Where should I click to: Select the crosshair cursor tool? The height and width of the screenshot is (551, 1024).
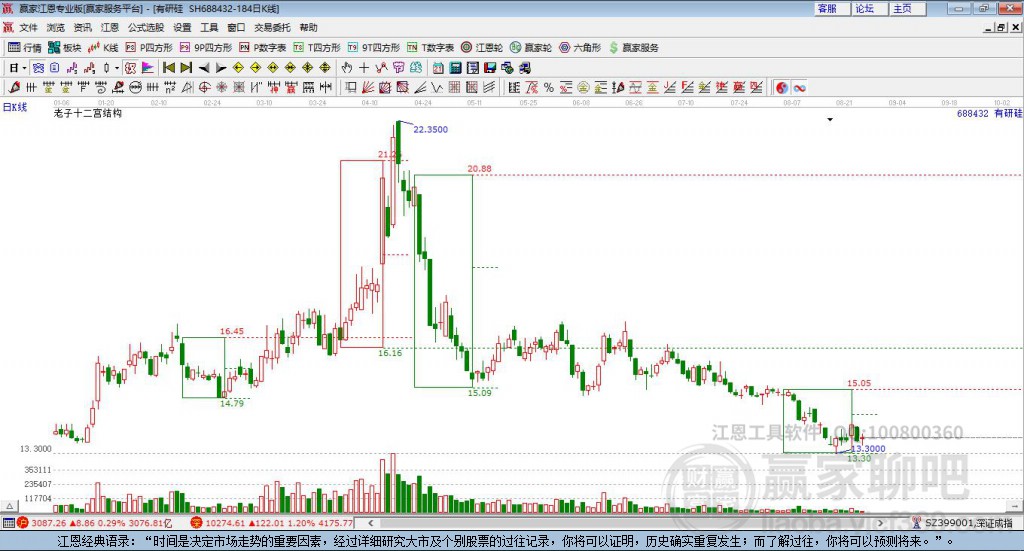pos(364,68)
